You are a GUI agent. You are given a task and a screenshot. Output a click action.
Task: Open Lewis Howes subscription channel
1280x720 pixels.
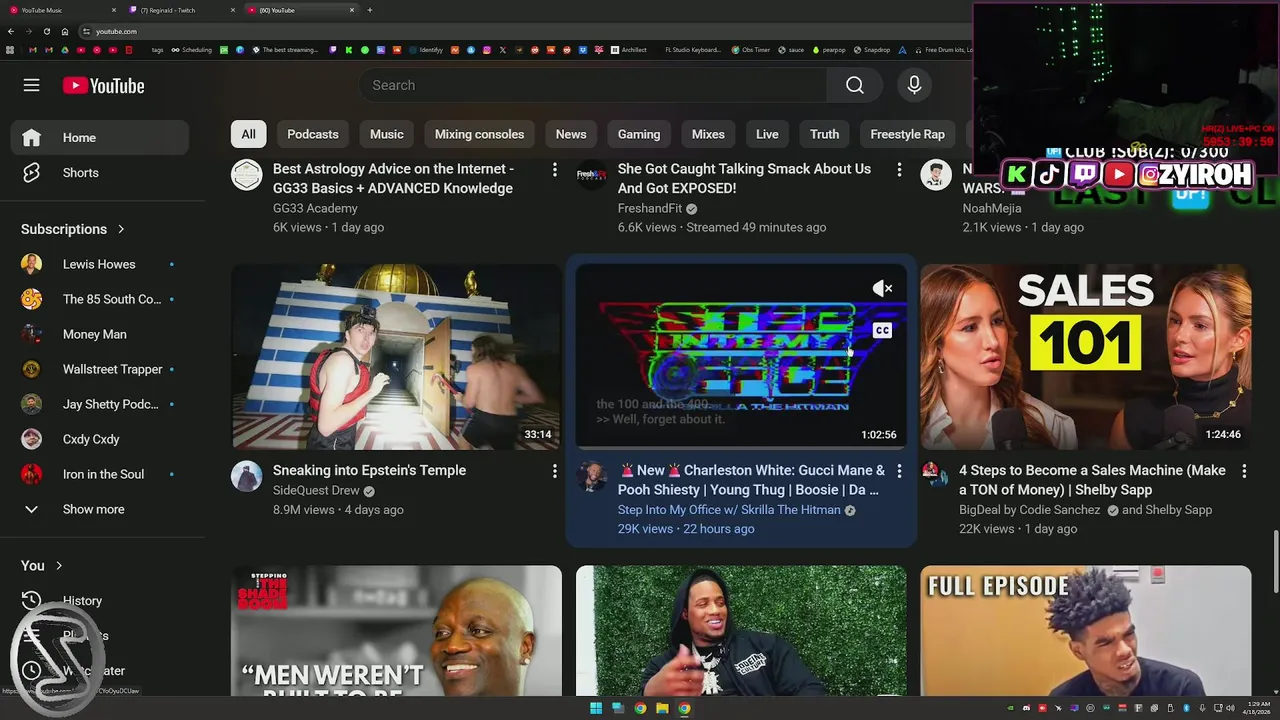[100, 264]
